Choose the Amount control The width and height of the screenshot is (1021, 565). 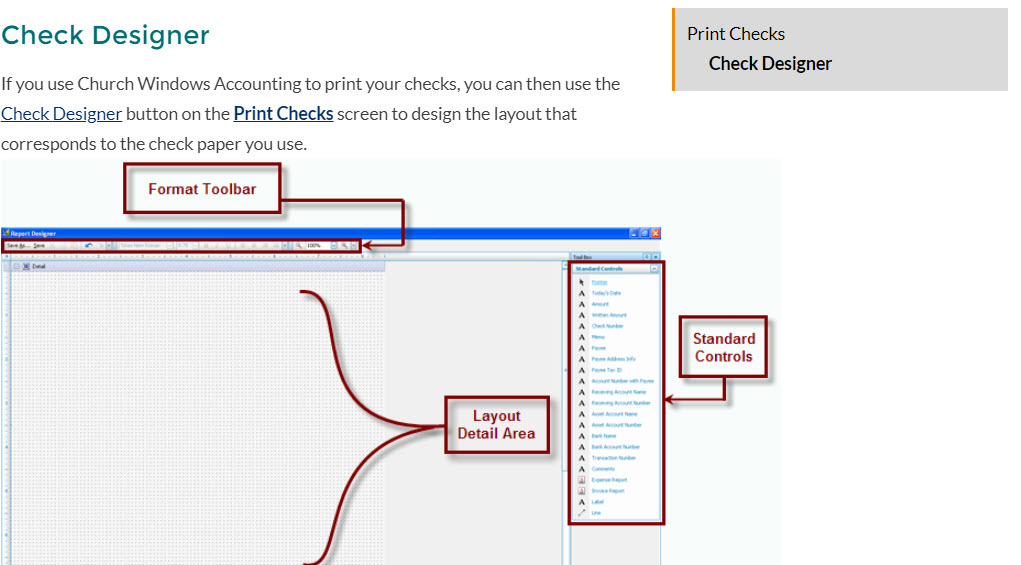[600, 305]
